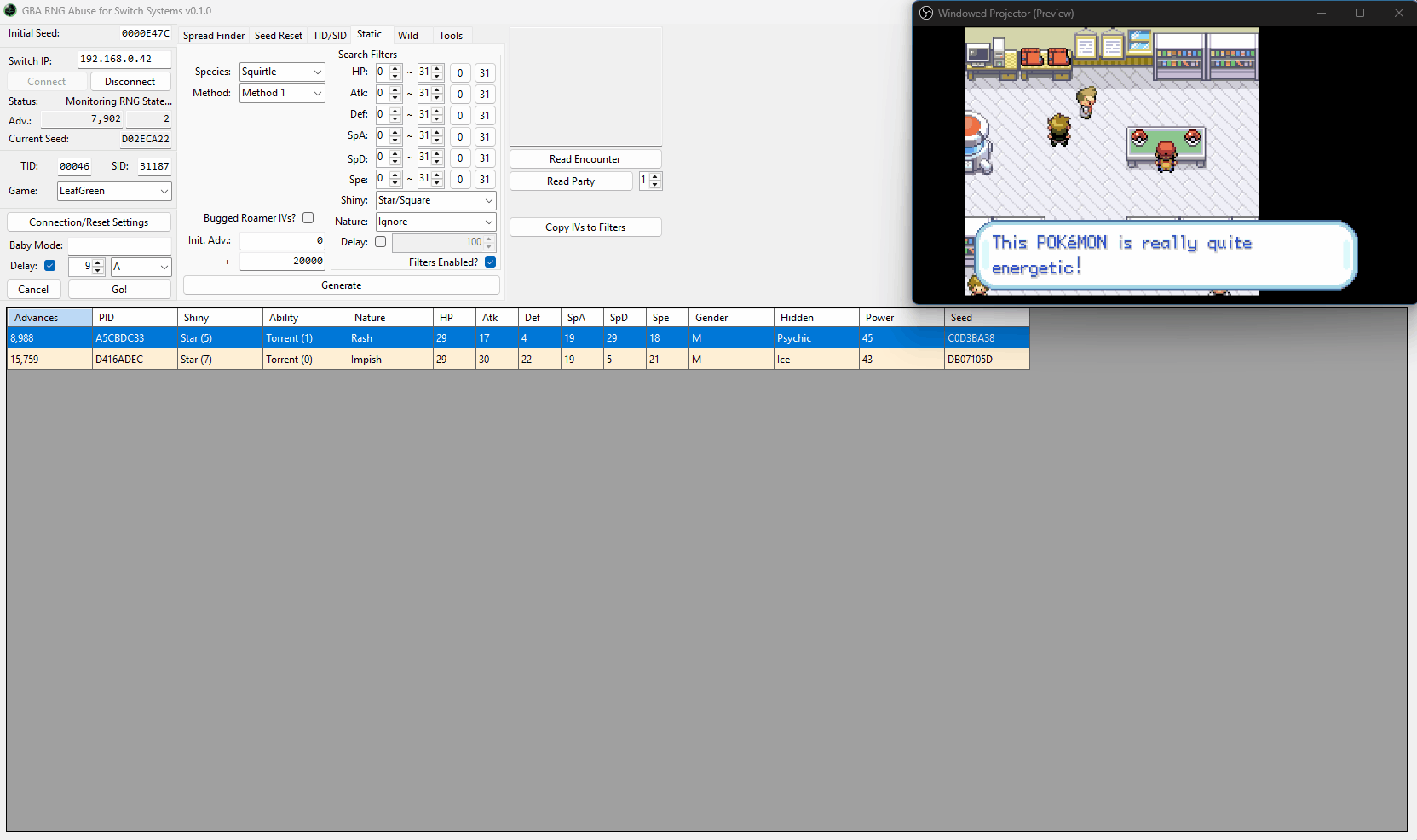The height and width of the screenshot is (840, 1417).
Task: Click the SID input field
Action: point(154,166)
